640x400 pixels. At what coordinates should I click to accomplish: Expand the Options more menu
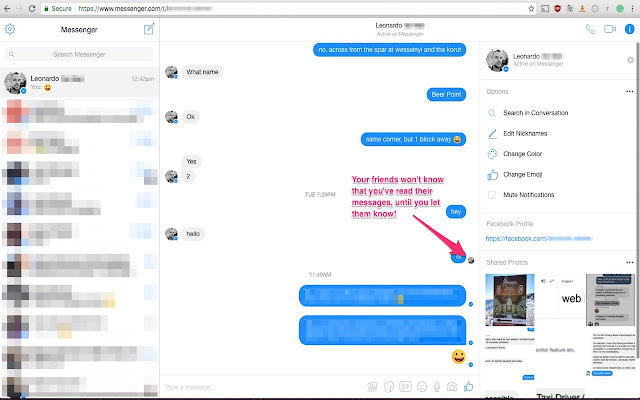coord(629,92)
